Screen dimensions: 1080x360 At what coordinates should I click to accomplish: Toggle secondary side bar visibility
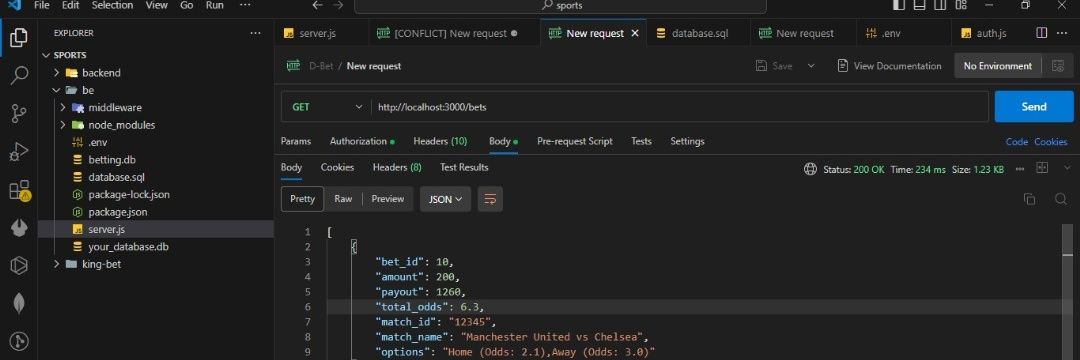(x=941, y=6)
